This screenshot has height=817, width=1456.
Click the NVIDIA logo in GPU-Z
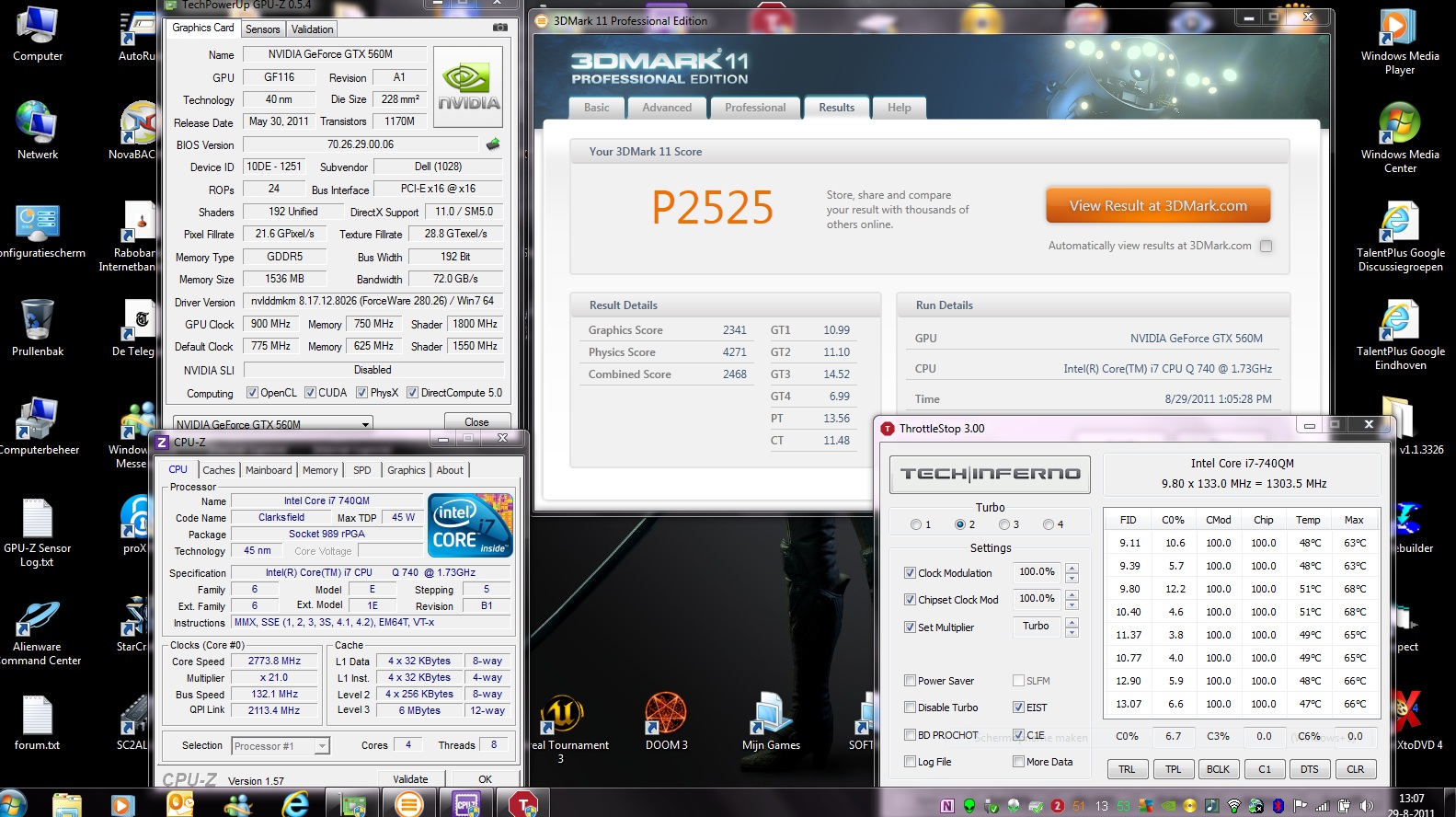point(468,88)
